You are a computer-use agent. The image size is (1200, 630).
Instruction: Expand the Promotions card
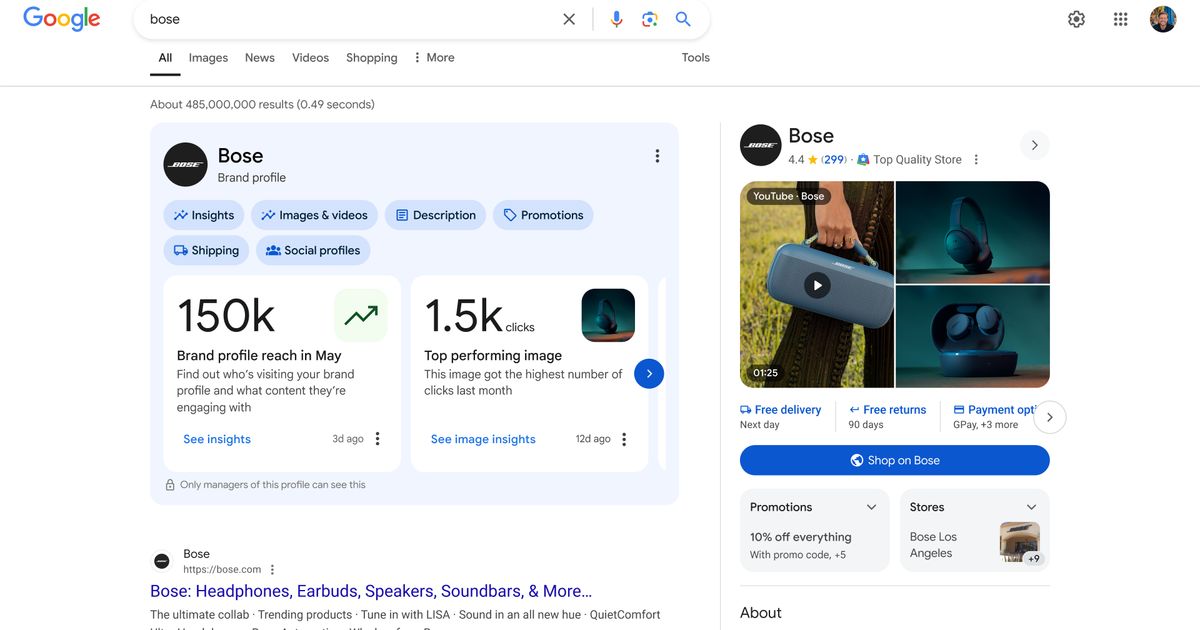871,507
